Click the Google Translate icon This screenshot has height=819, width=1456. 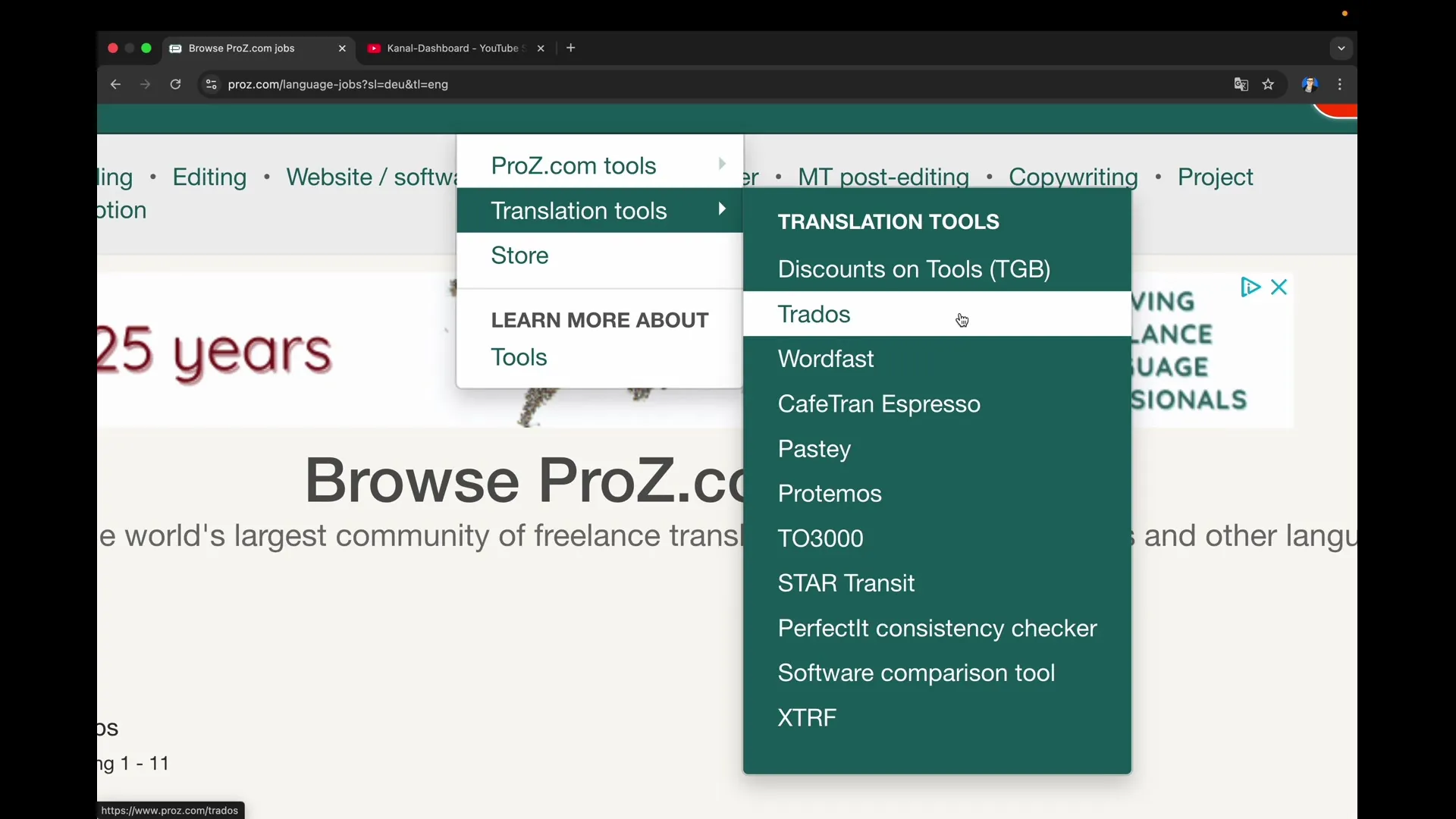1241,85
